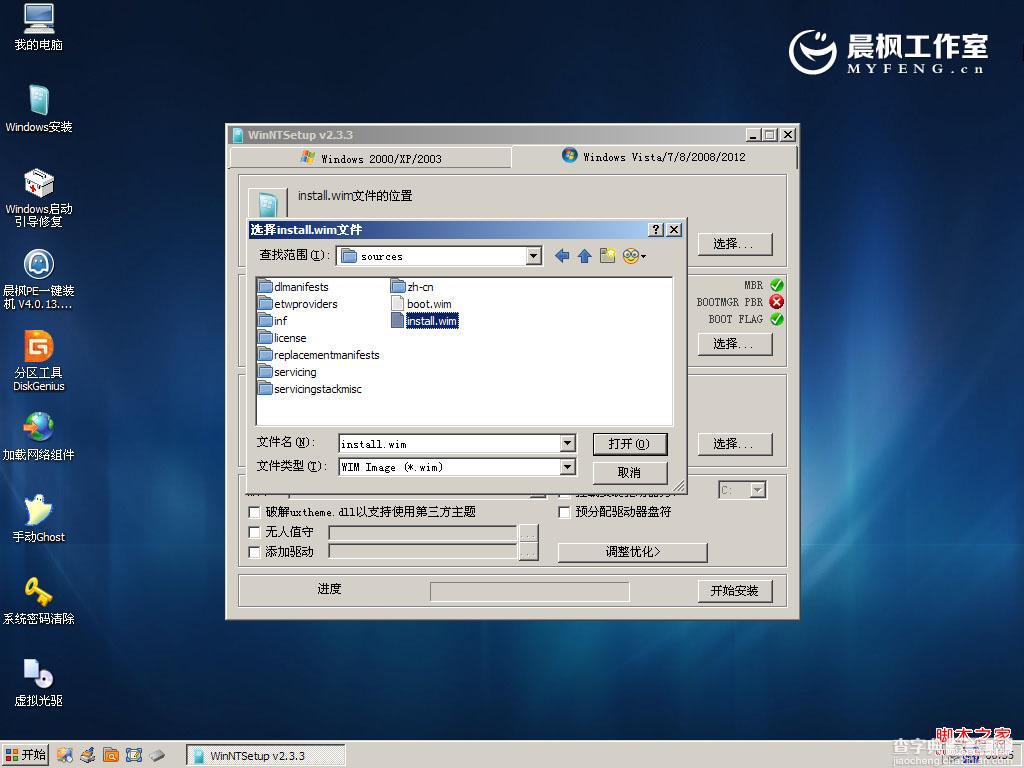
Task: Click the blue-framed quick launch taskbar icon
Action: [134, 756]
